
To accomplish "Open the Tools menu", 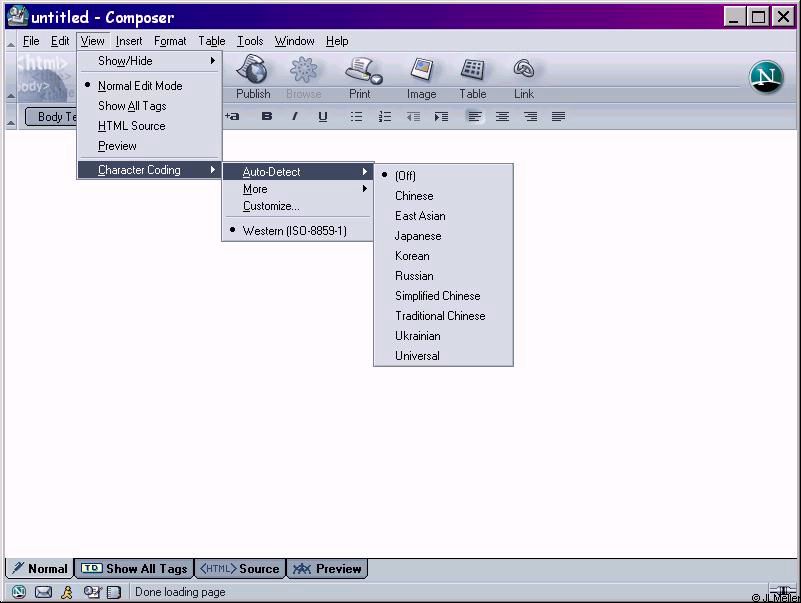I will click(250, 41).
